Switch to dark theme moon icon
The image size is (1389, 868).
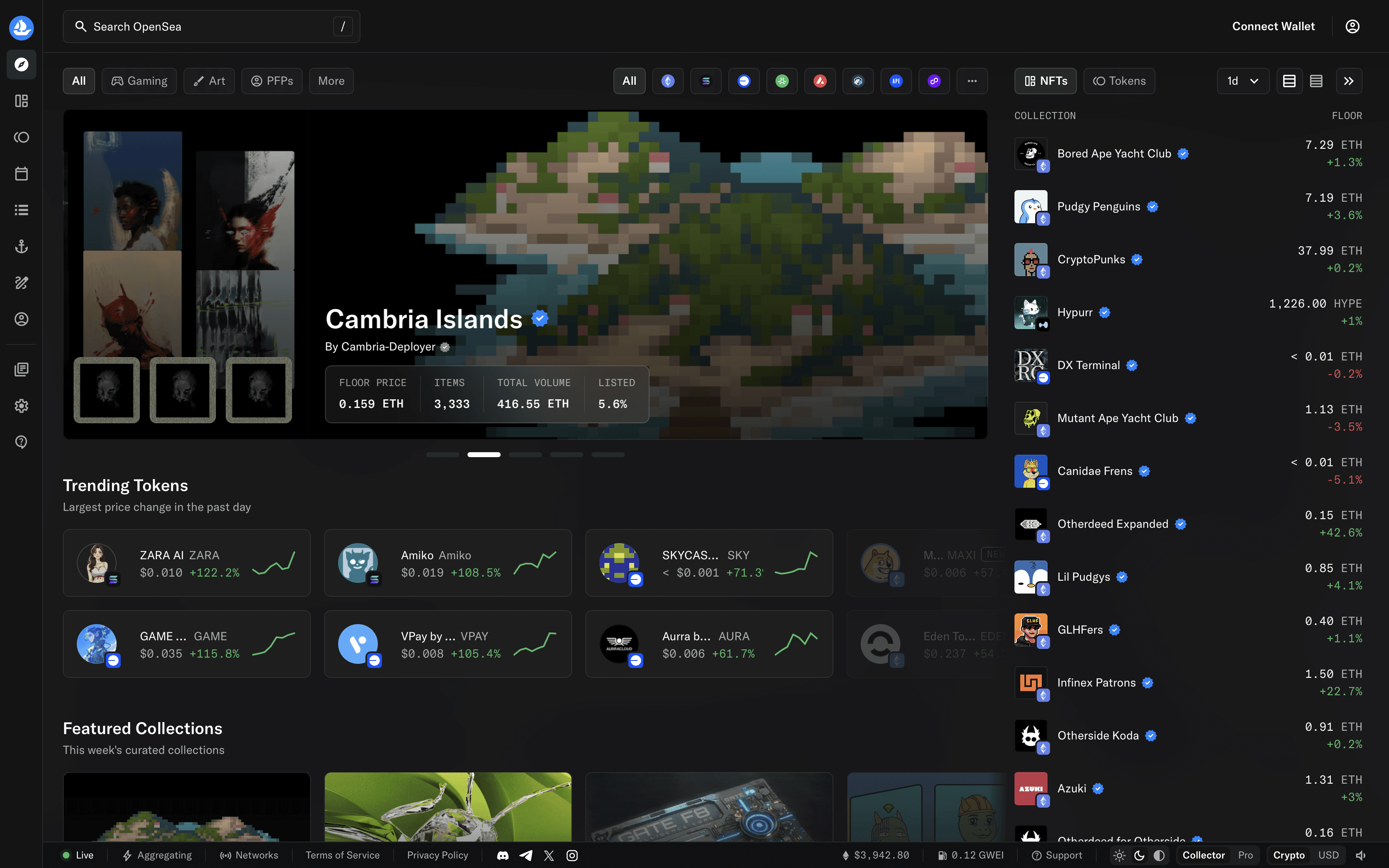pyautogui.click(x=1139, y=855)
